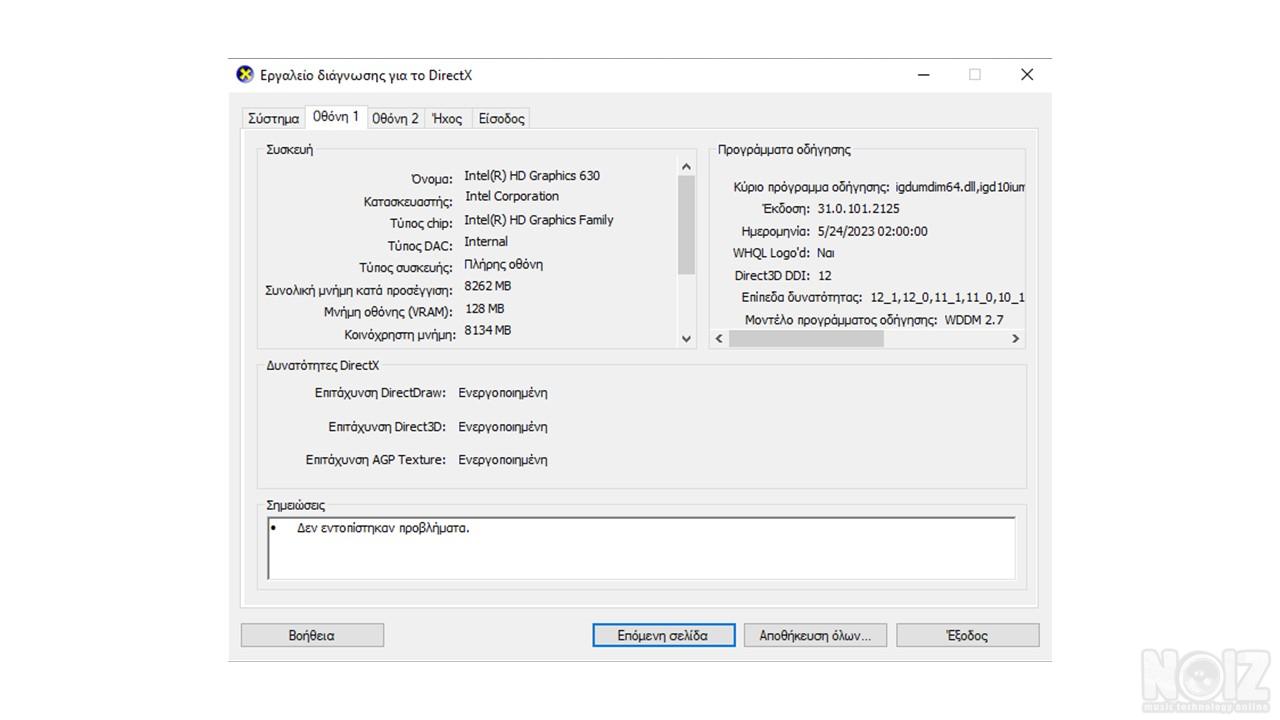The image size is (1280, 720).
Task: Click the up arrow in Συσκευή scrollbar
Action: (686, 167)
